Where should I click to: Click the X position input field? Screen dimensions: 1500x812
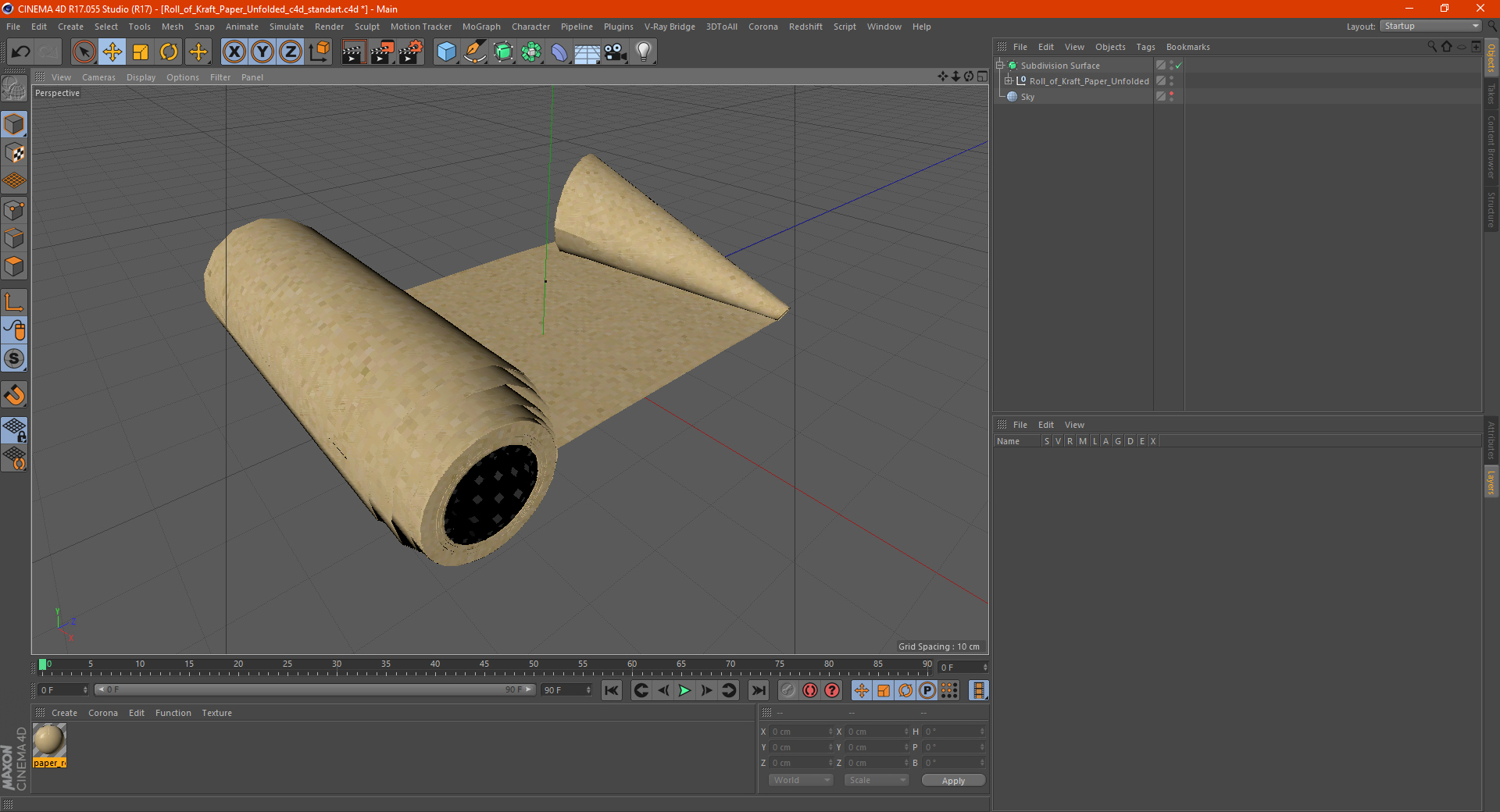[801, 732]
